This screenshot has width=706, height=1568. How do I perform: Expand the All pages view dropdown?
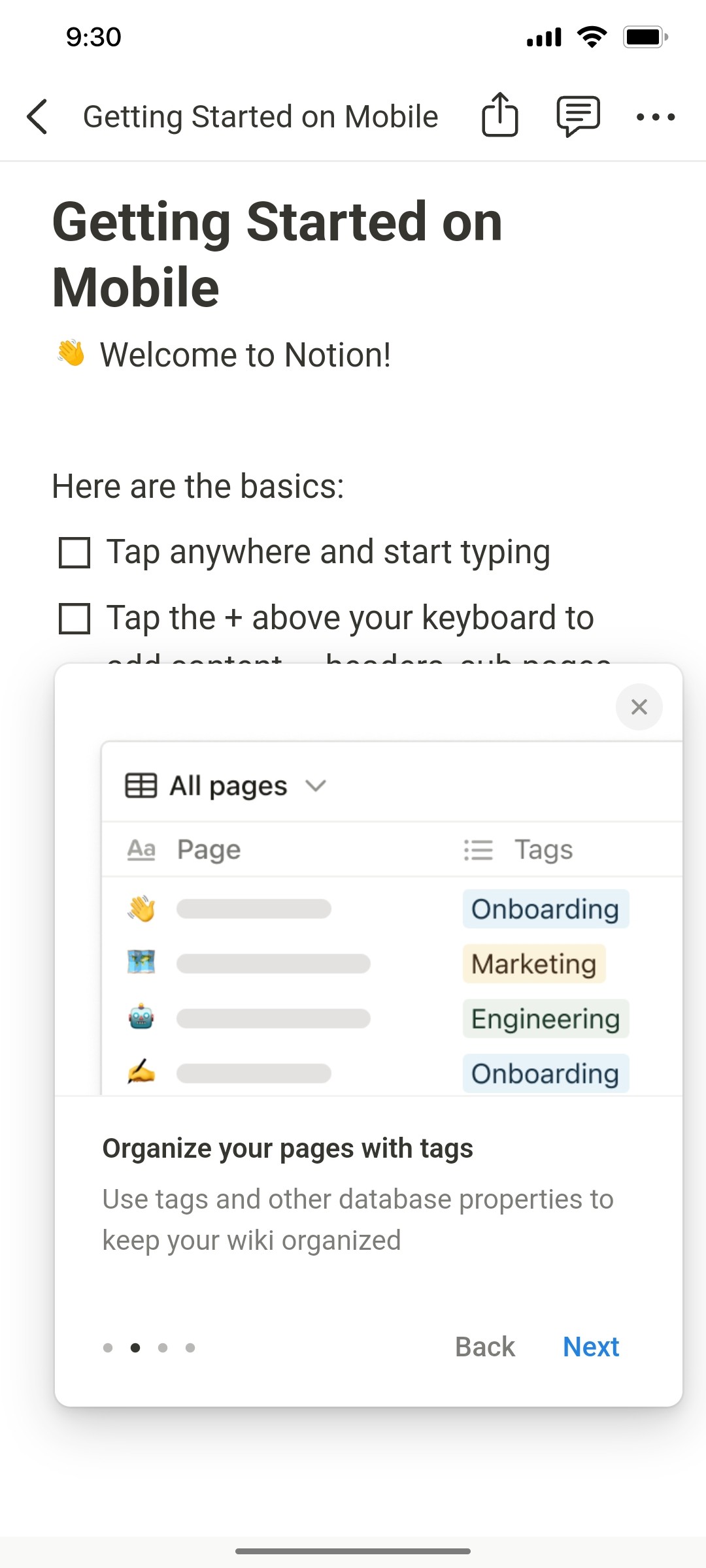316,786
